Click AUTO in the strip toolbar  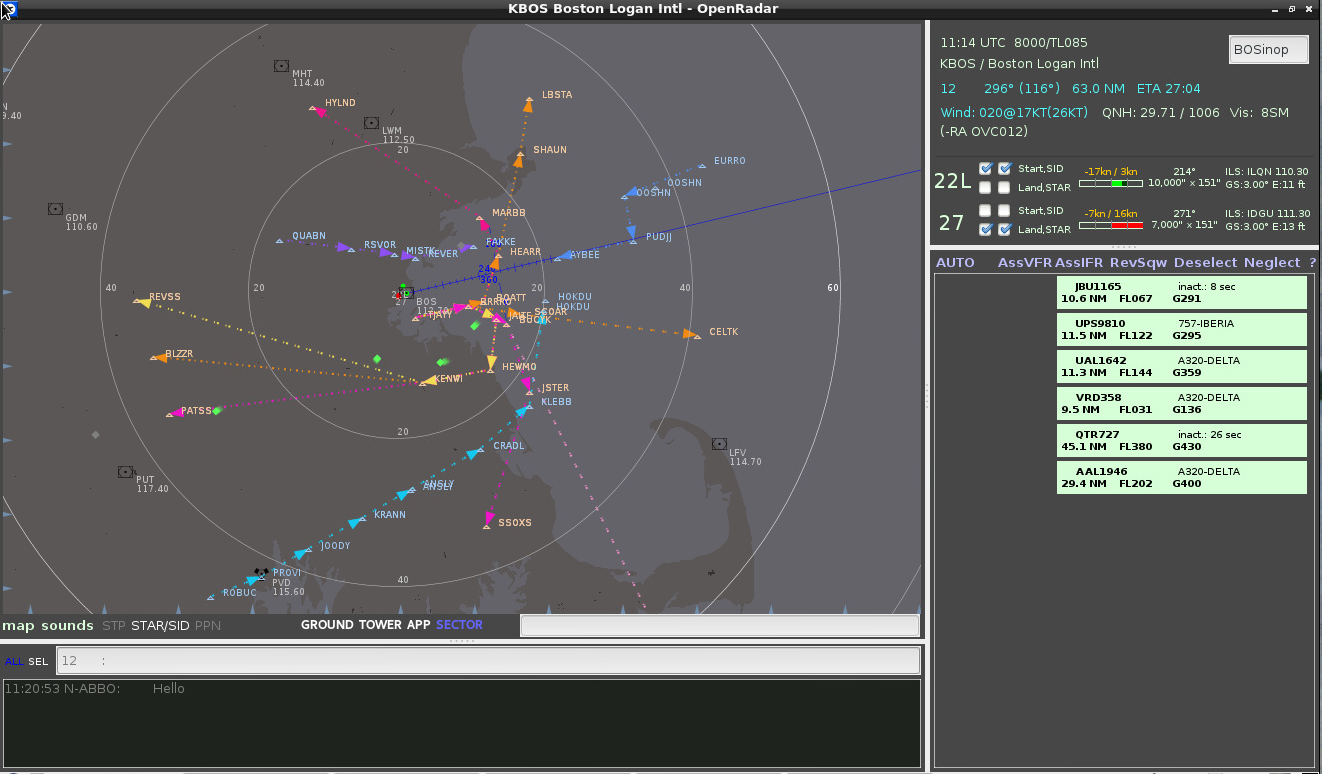pyautogui.click(x=955, y=263)
